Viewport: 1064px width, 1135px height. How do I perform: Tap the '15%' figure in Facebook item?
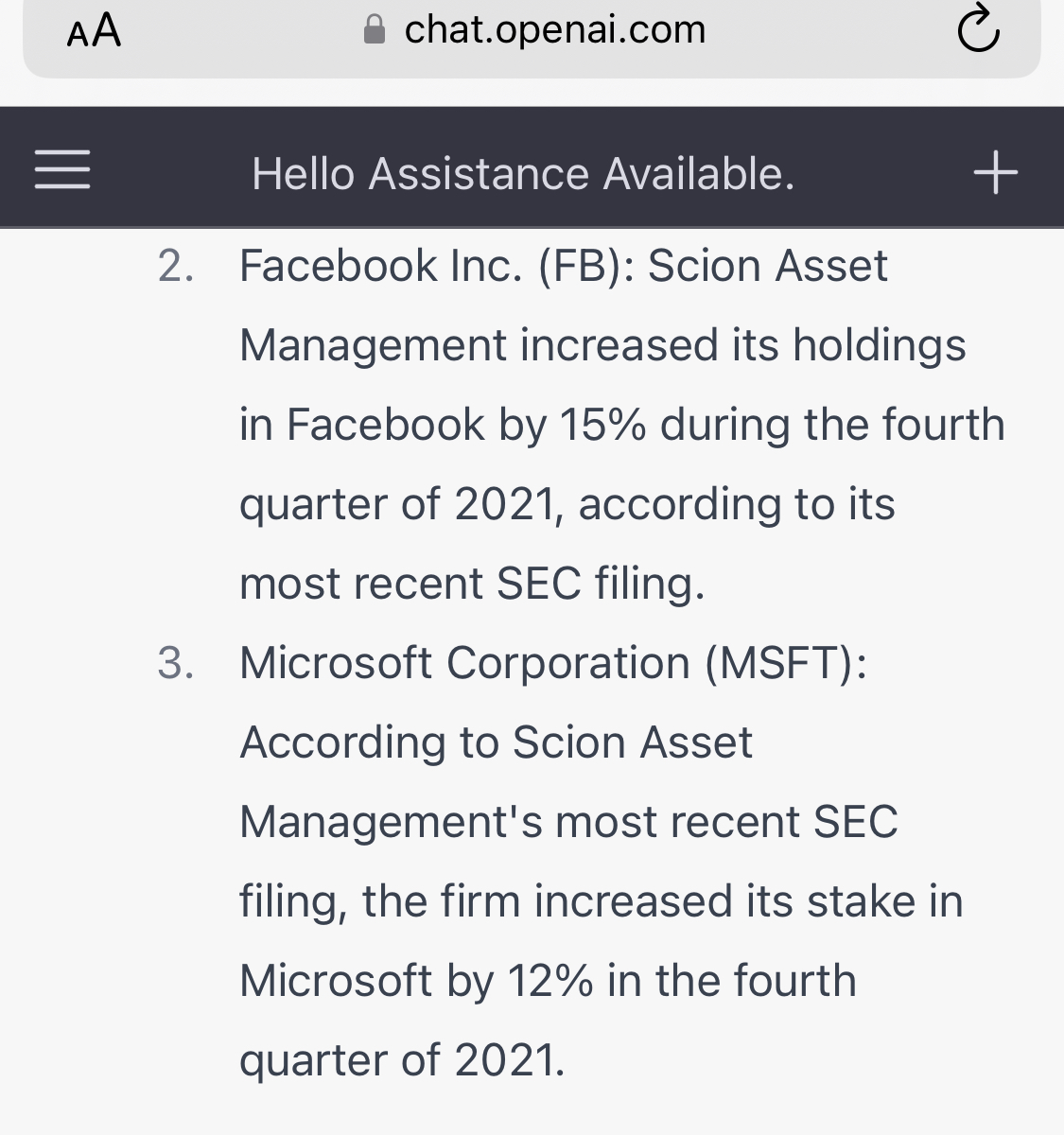602,425
